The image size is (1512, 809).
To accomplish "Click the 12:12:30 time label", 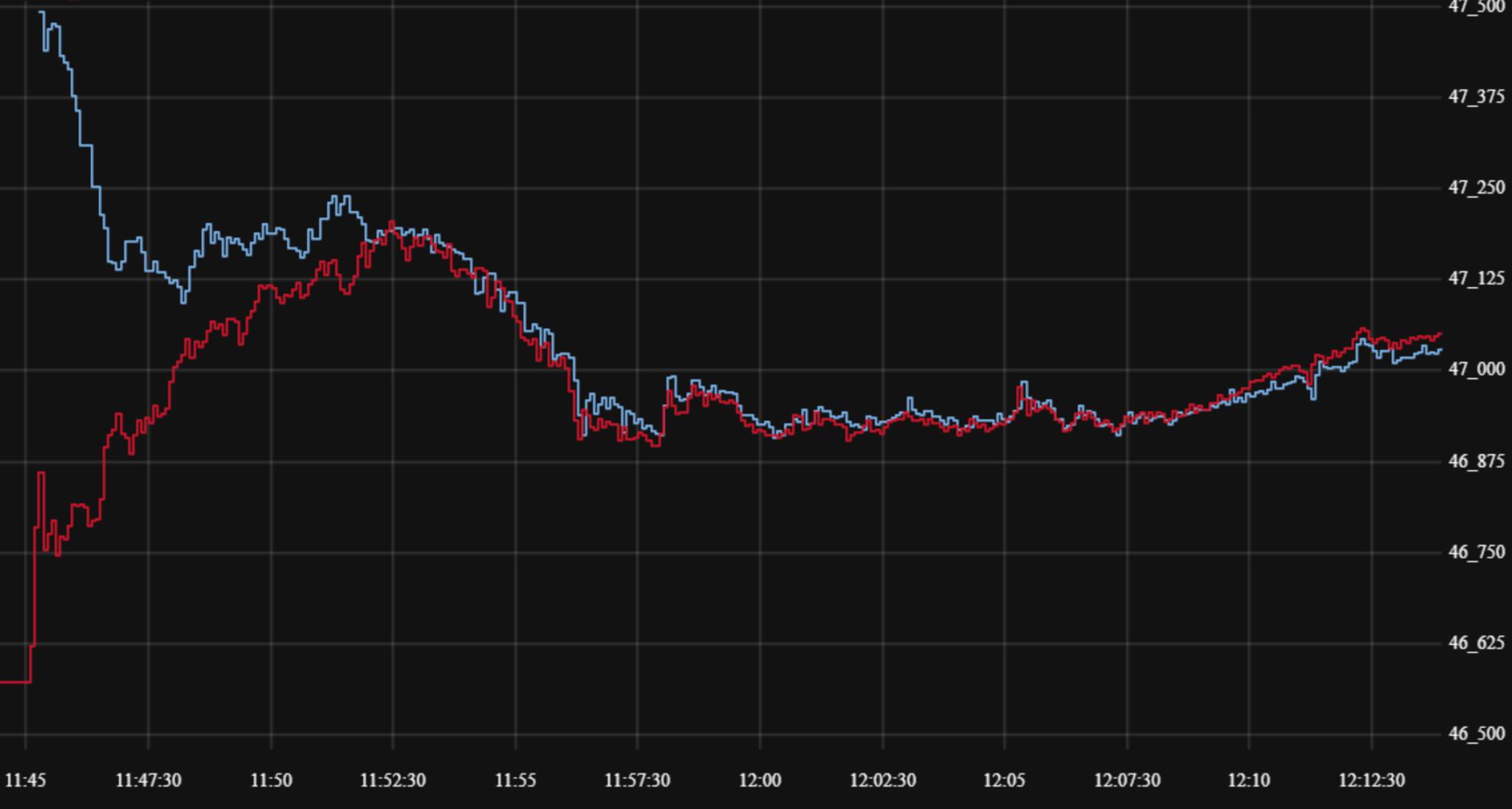I will click(1371, 780).
